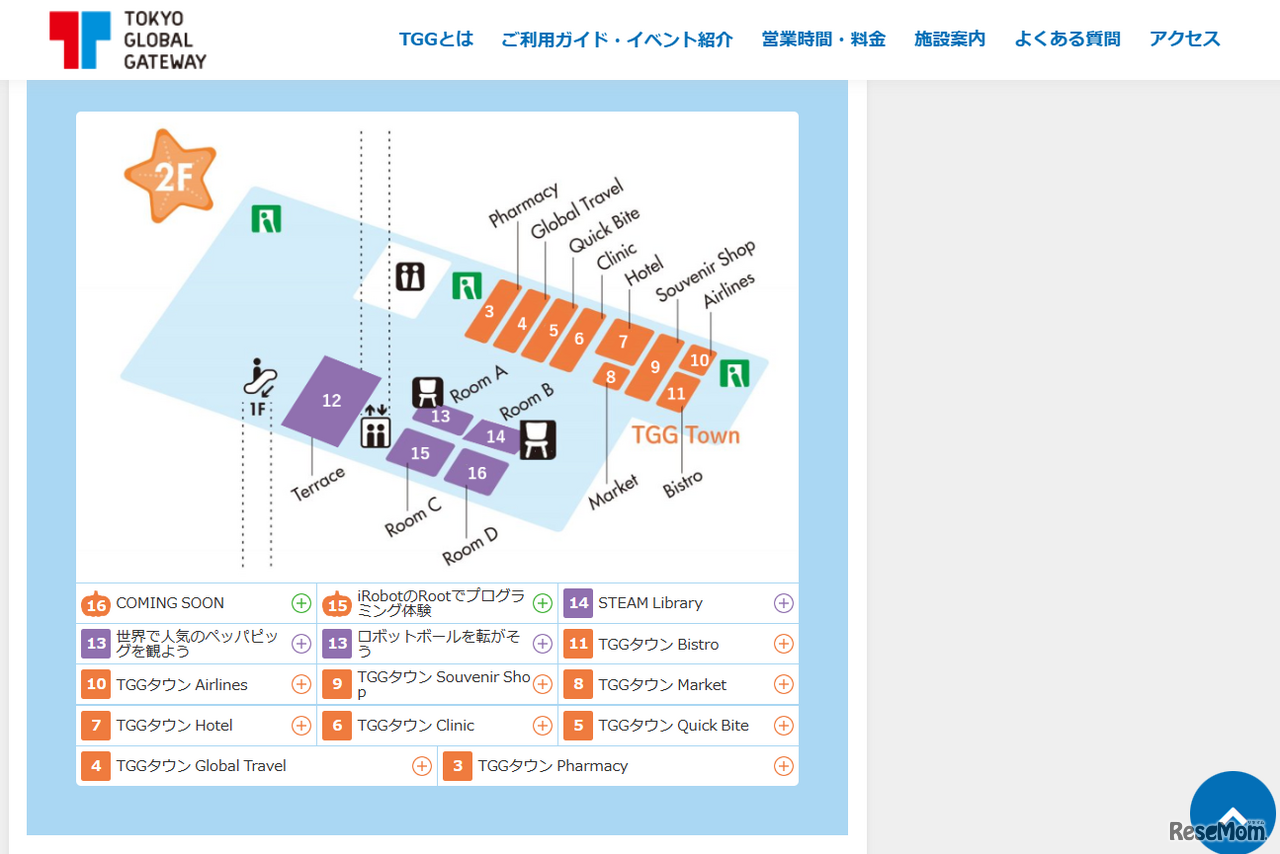This screenshot has height=854, width=1280.
Task: Click the chair icon right of block 14
Action: click(x=538, y=439)
